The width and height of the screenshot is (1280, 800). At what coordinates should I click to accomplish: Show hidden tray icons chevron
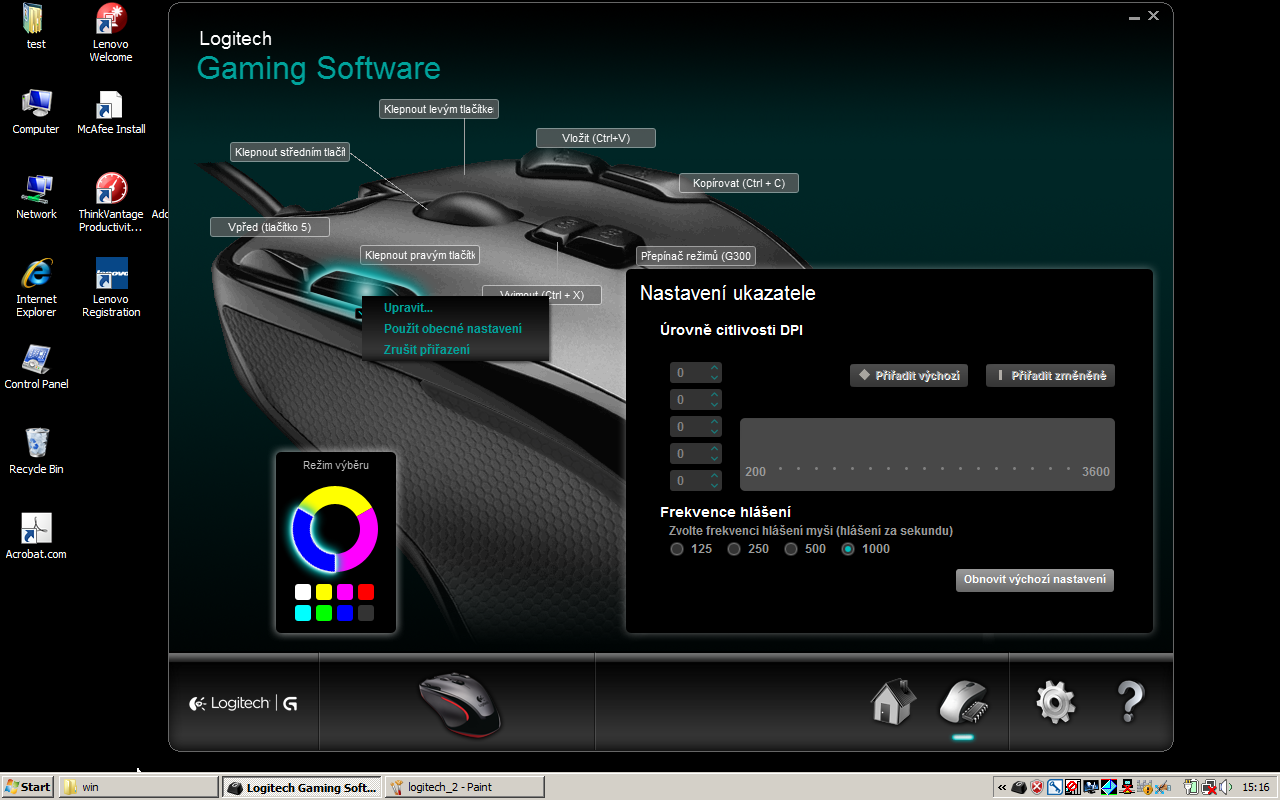[x=1001, y=787]
